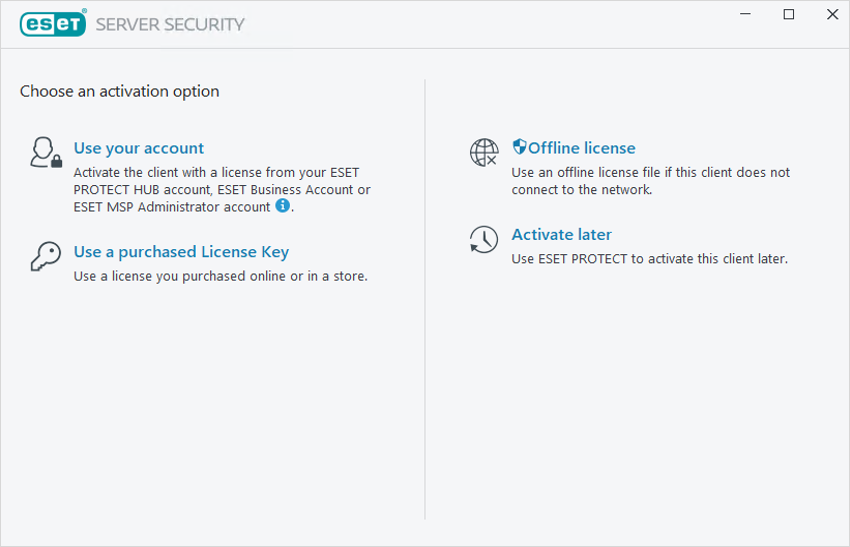
Task: Open the info icon after MSP Administrator account
Action: click(x=283, y=206)
